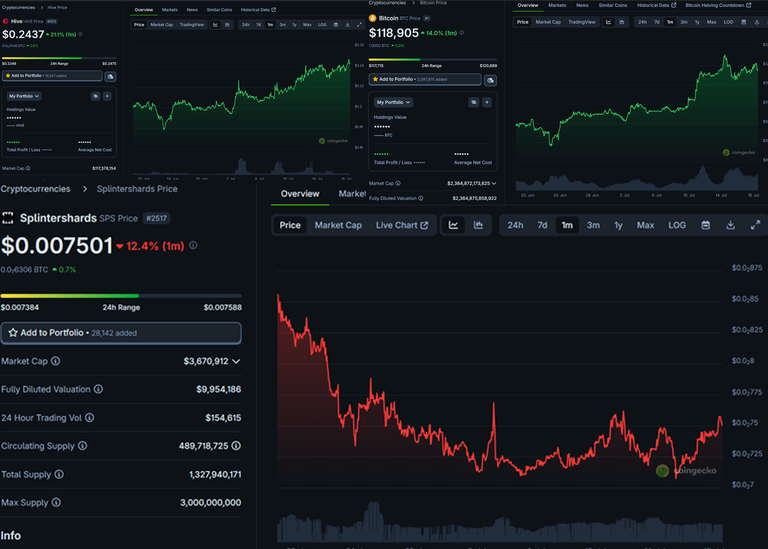This screenshot has width=768, height=549.
Task: Open Bitcoin Halving Countdown link
Action: click(718, 5)
